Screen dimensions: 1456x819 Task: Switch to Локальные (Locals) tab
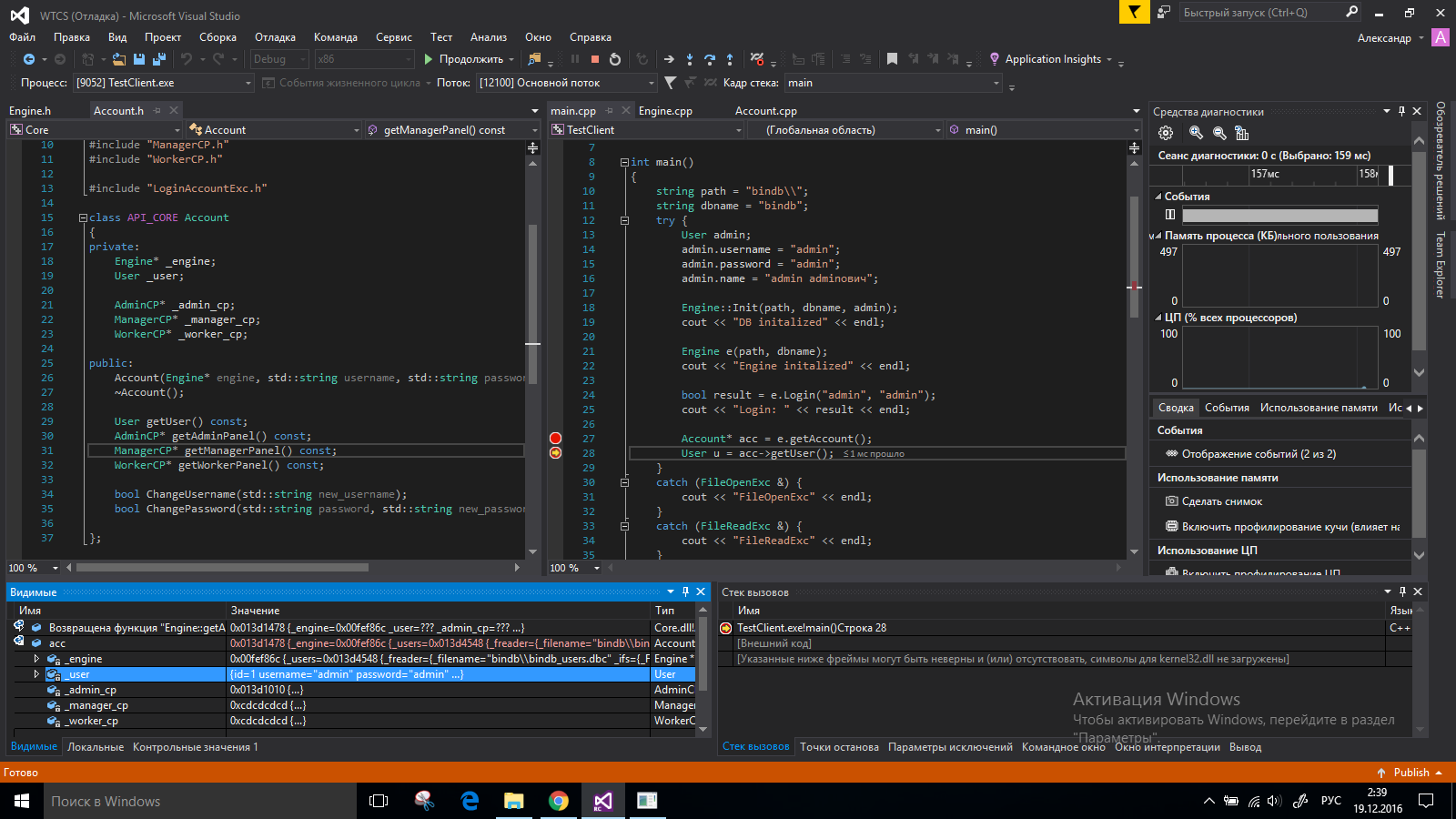coord(96,747)
